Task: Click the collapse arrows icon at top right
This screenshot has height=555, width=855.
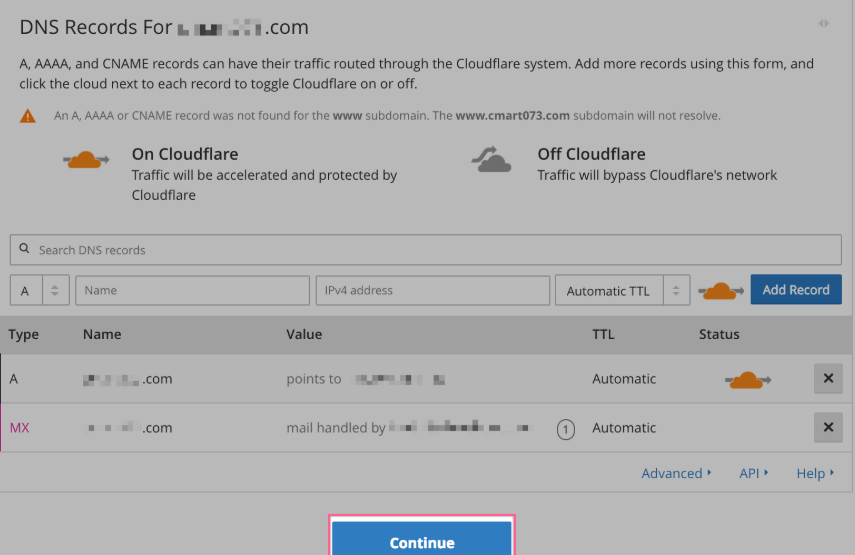Action: [823, 23]
